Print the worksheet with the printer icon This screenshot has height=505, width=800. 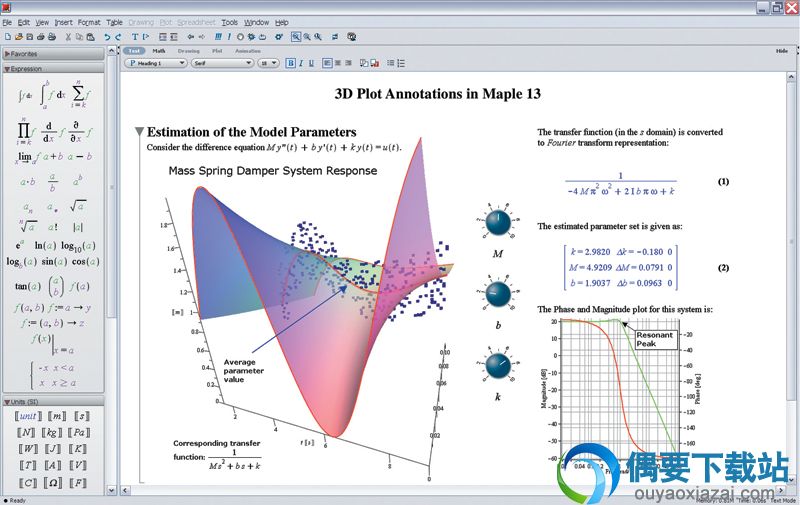41,37
